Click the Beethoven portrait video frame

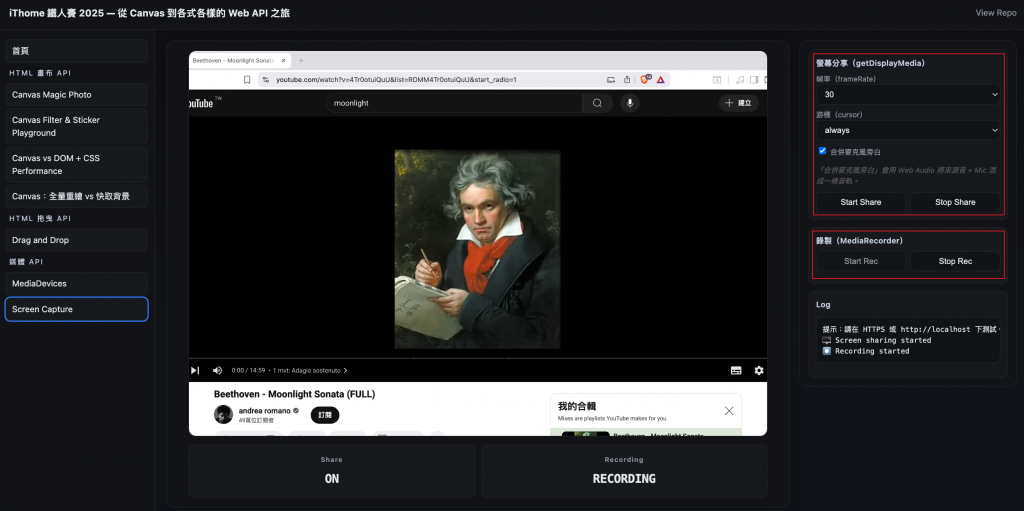pos(477,249)
